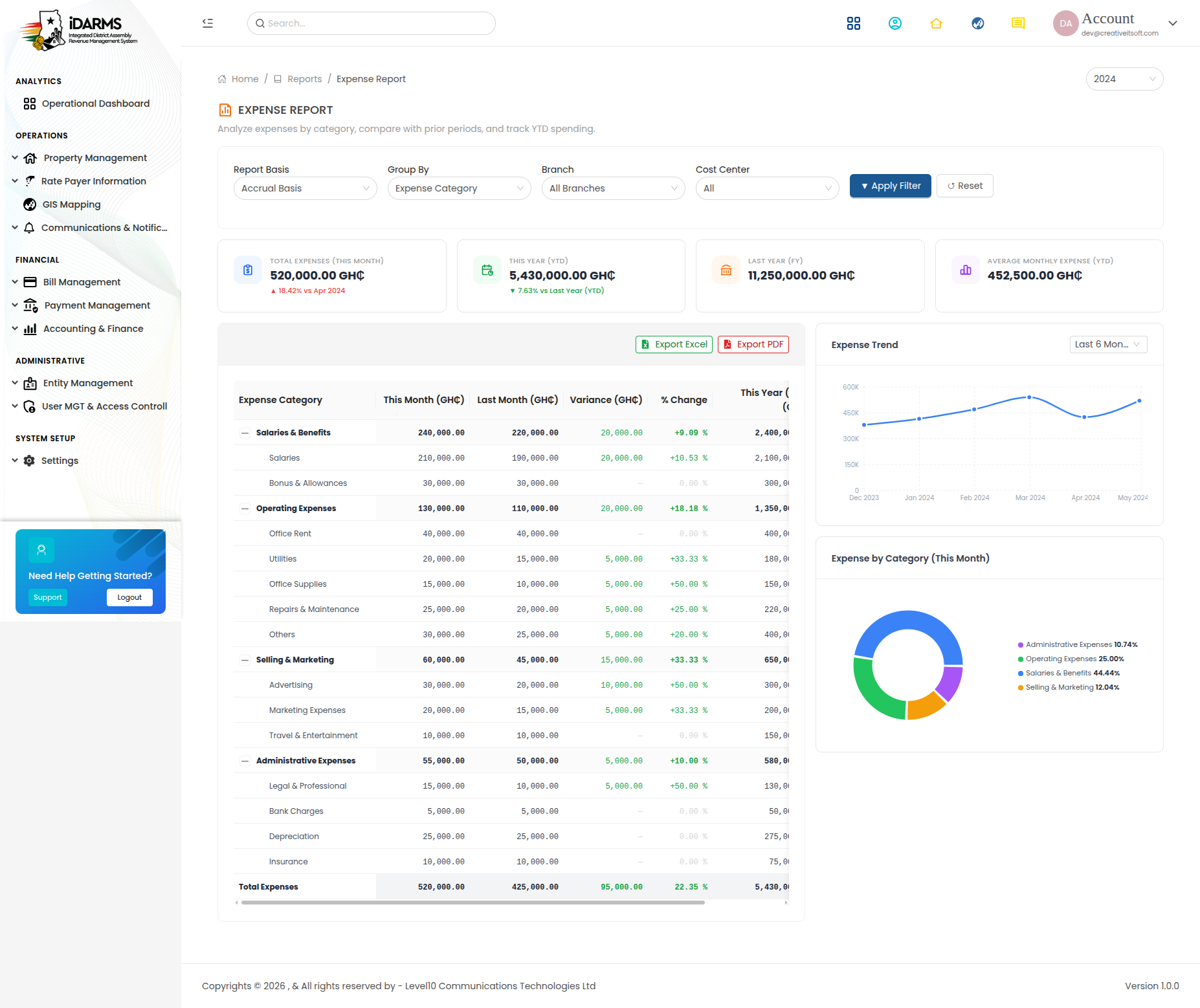The height and width of the screenshot is (1008, 1200).
Task: Collapse the Selling & Marketing row
Action: coord(245,660)
